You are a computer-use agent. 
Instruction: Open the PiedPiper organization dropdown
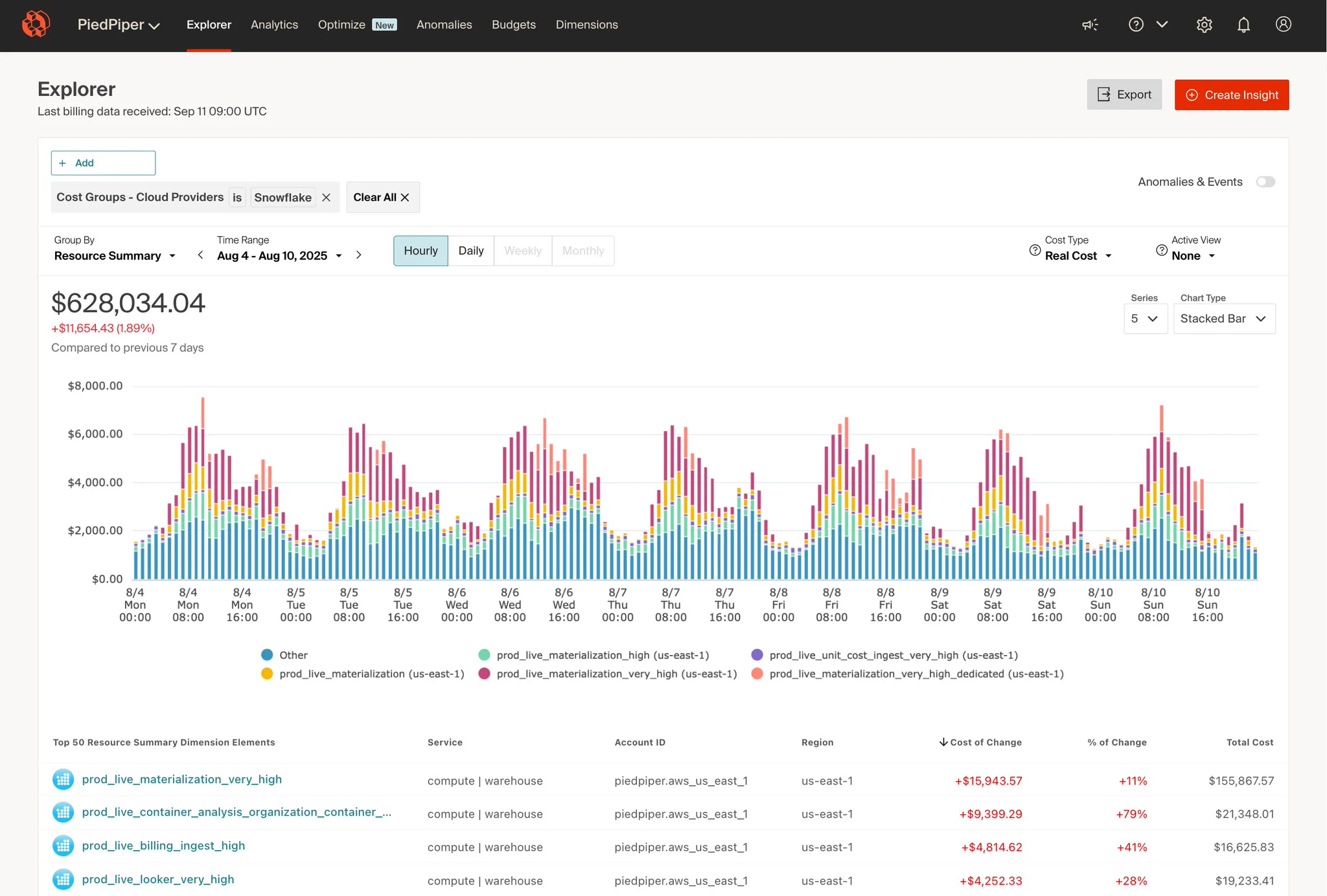(x=119, y=25)
